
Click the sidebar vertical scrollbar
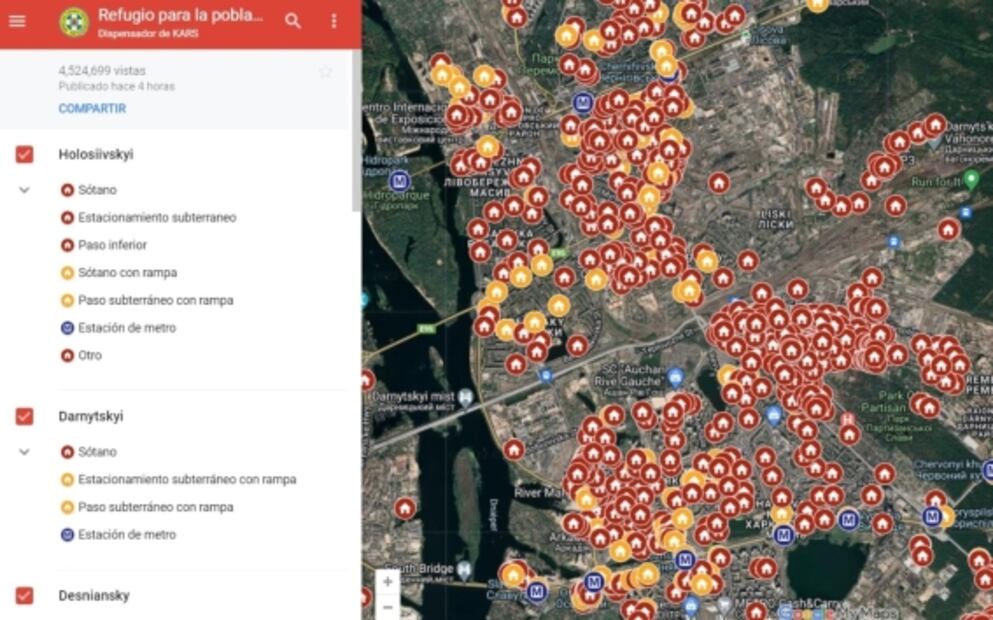click(x=356, y=130)
